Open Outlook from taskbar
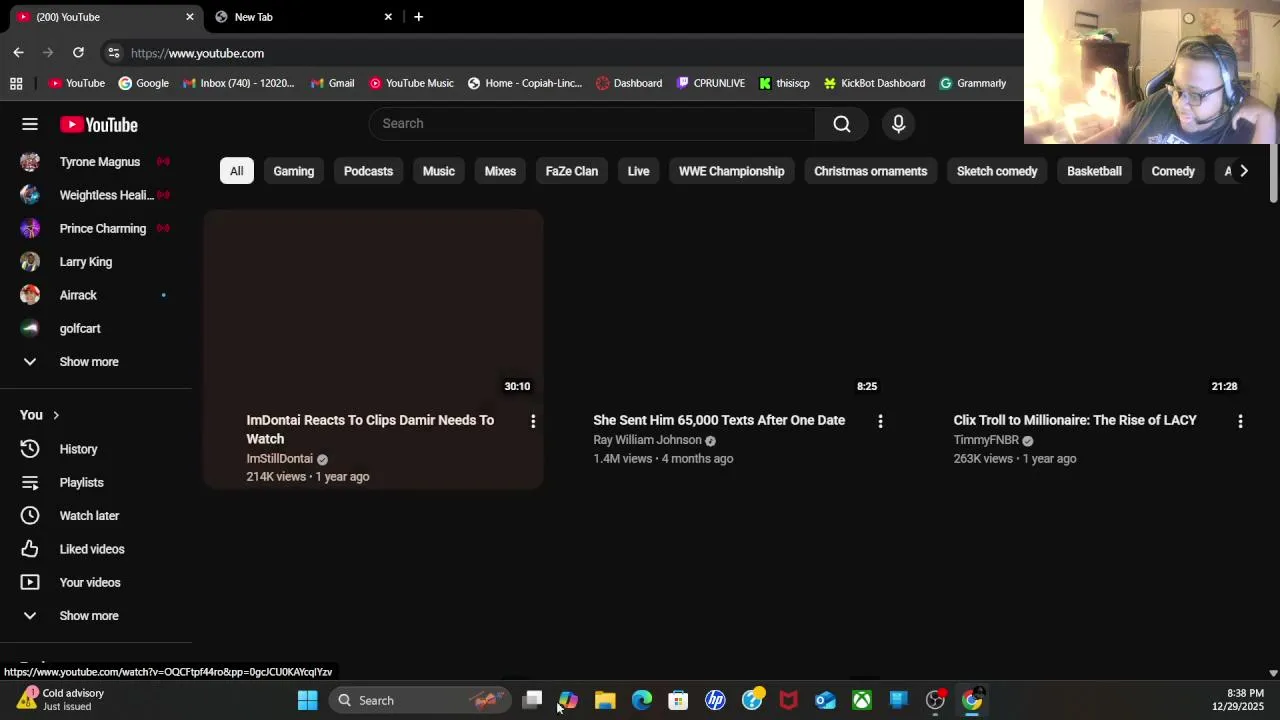 [825, 700]
